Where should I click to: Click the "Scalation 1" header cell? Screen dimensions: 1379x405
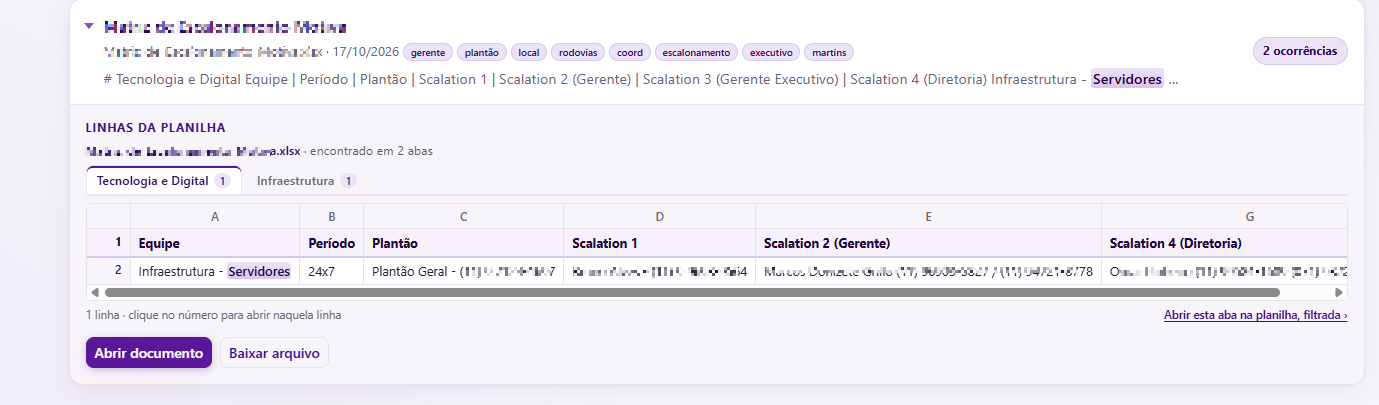[x=659, y=243]
